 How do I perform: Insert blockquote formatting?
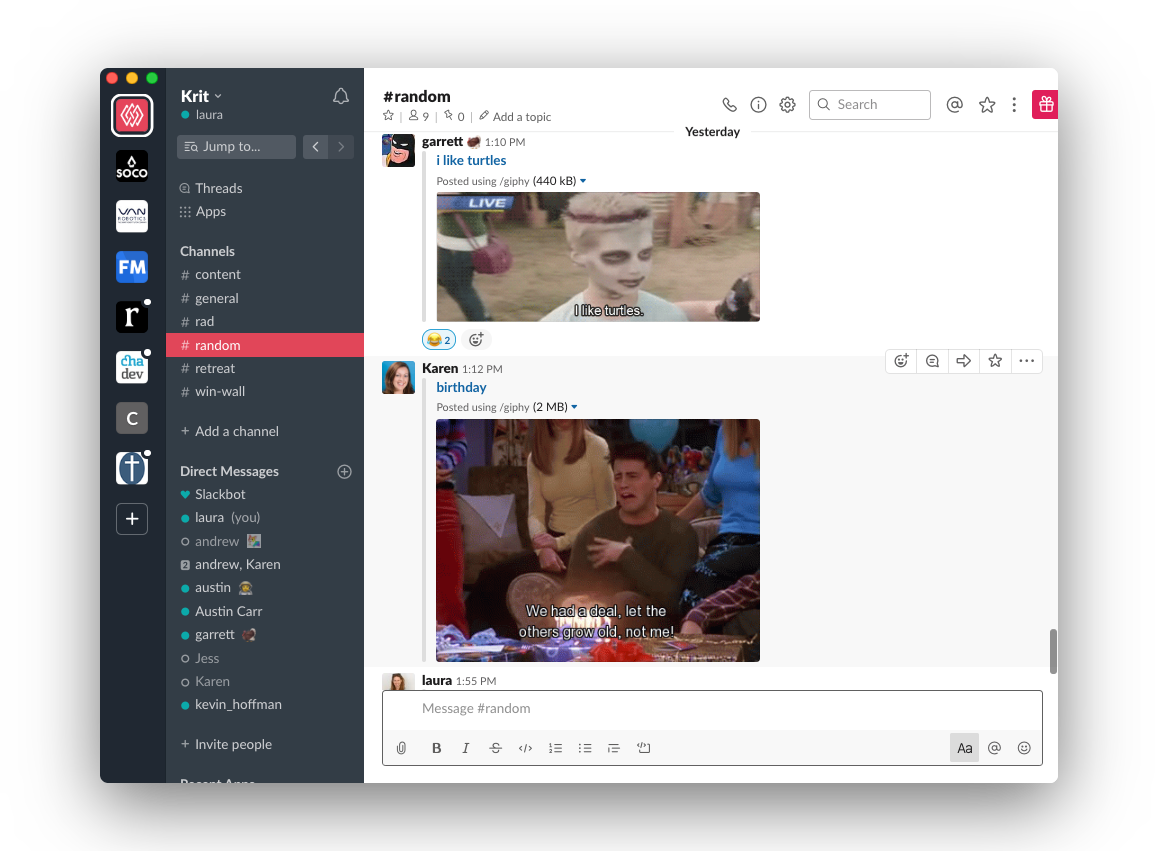(x=614, y=748)
